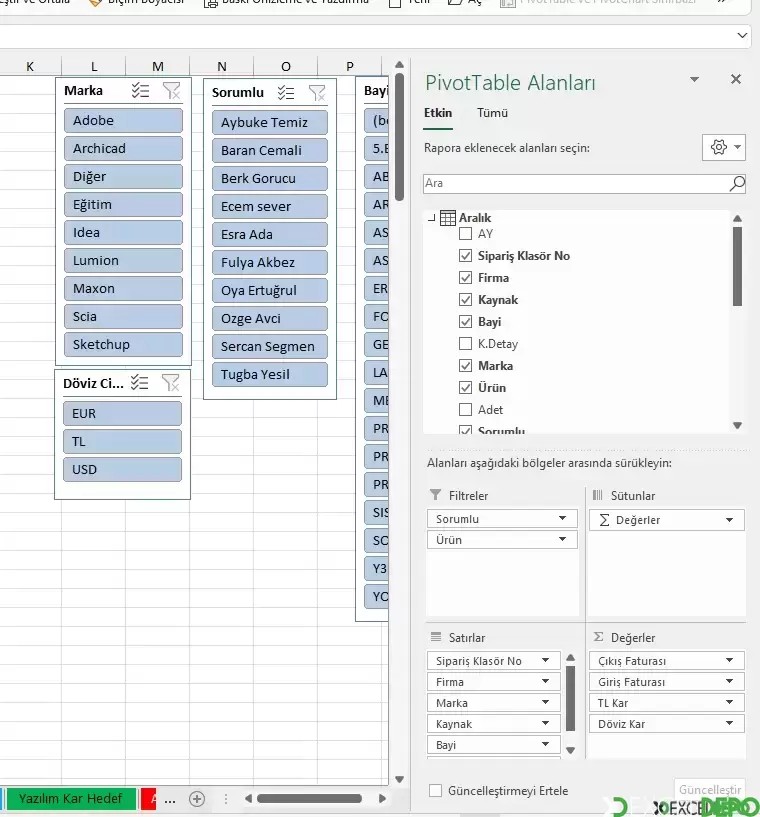Filter Marka slicer by Sketchup

tap(123, 344)
